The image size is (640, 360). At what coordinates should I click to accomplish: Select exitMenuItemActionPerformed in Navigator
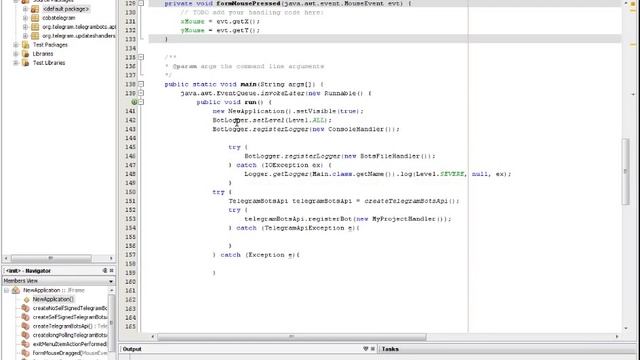click(x=69, y=344)
